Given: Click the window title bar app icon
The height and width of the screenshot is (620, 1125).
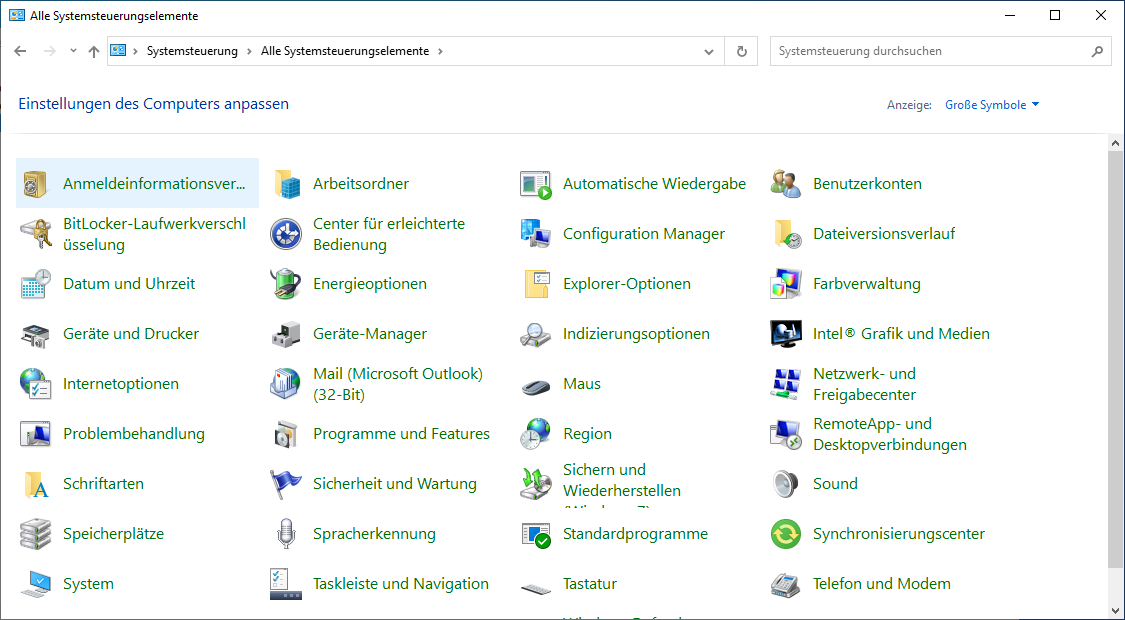Looking at the screenshot, I should (x=17, y=16).
